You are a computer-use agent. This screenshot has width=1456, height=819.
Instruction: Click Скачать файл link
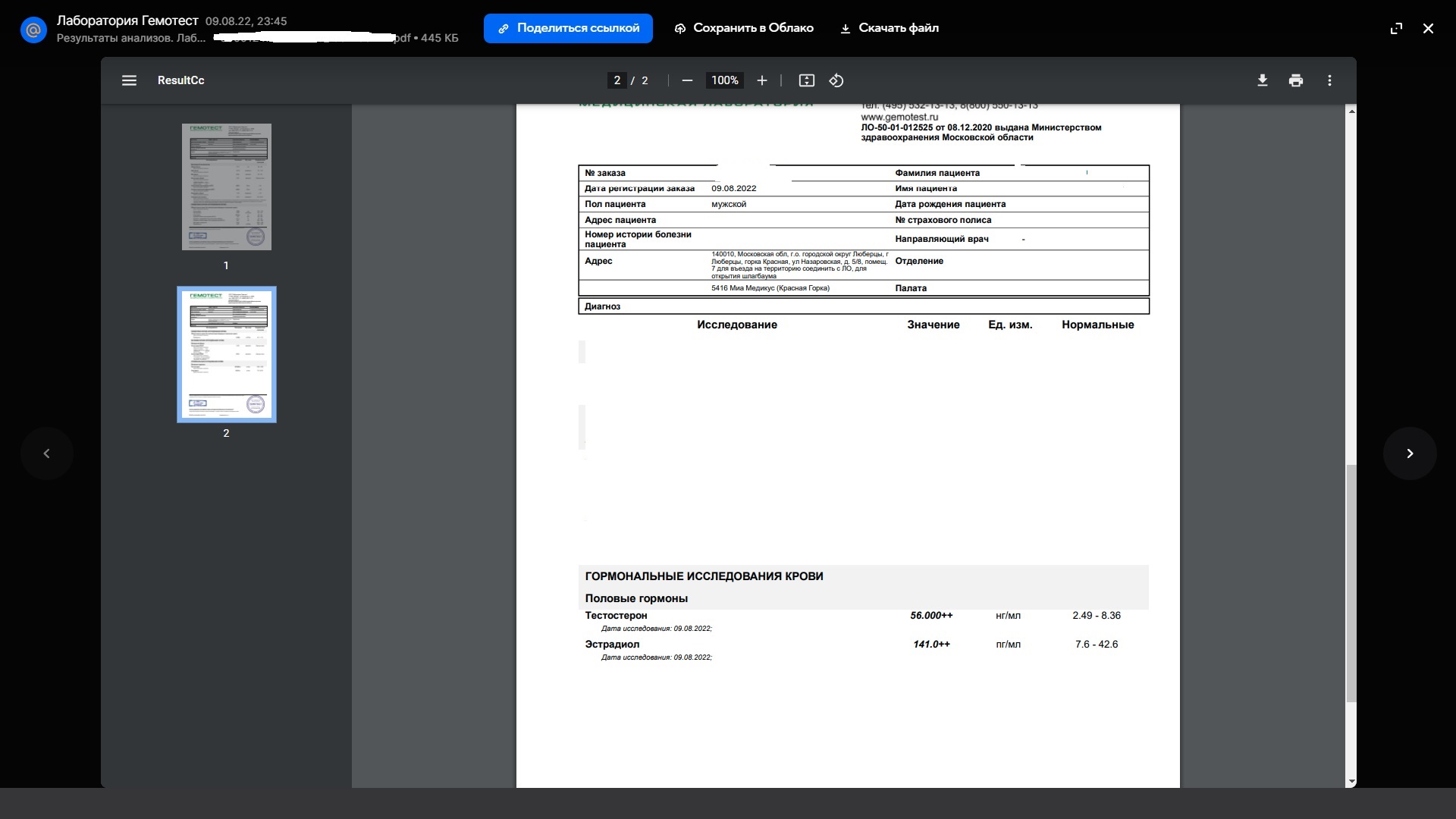(x=890, y=28)
